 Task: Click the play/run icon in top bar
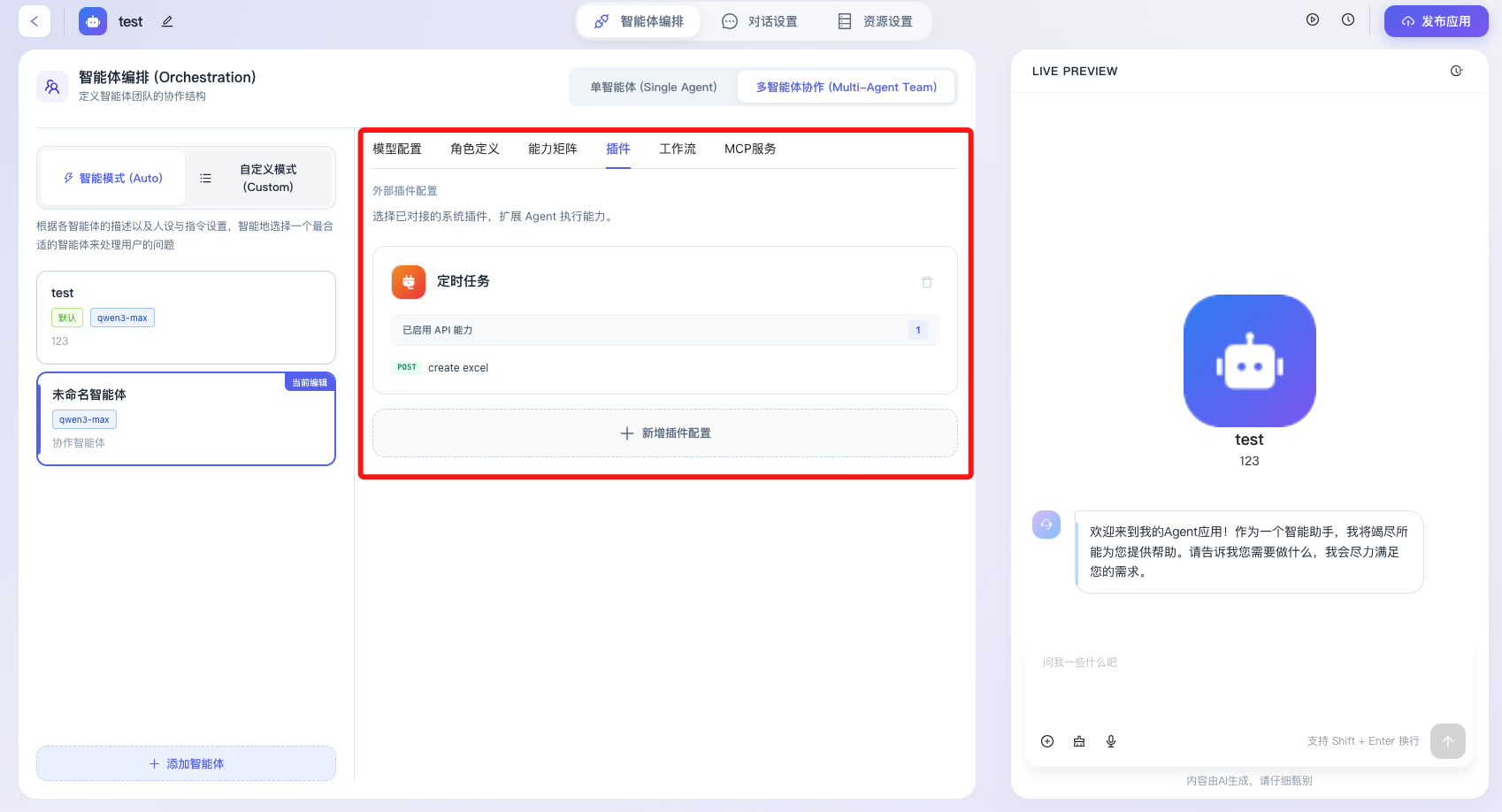tap(1313, 19)
